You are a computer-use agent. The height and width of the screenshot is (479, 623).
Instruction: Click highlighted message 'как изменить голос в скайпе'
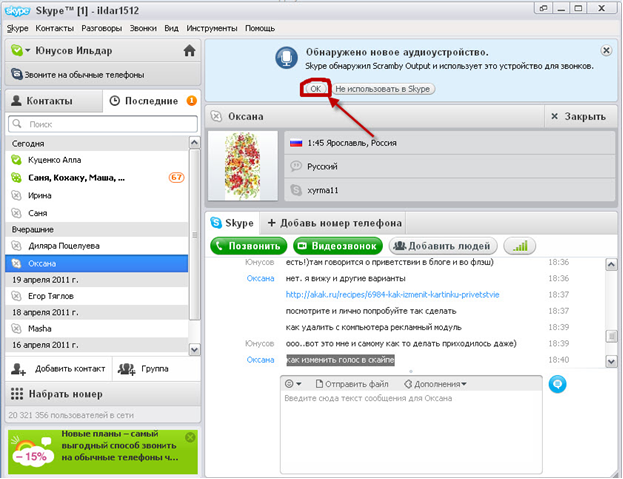[341, 360]
